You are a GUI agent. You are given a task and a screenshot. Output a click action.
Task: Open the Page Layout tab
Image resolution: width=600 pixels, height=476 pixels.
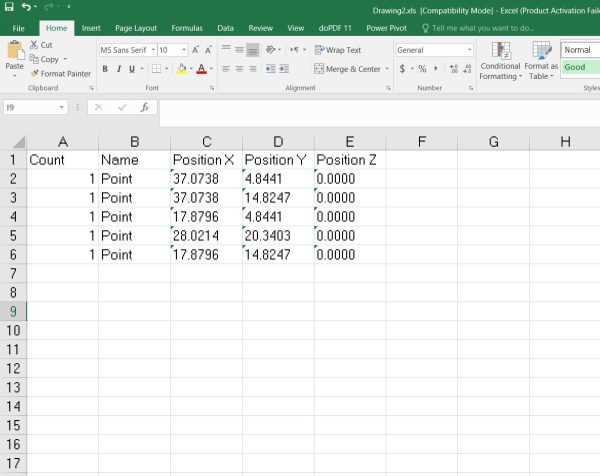(136, 29)
